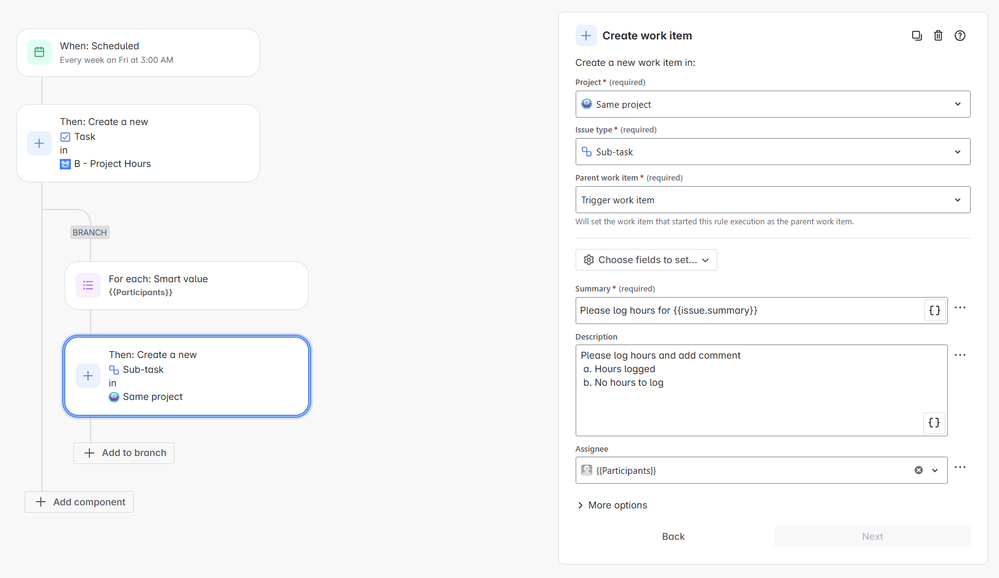Expand More options section
The width and height of the screenshot is (999, 578).
pos(612,505)
